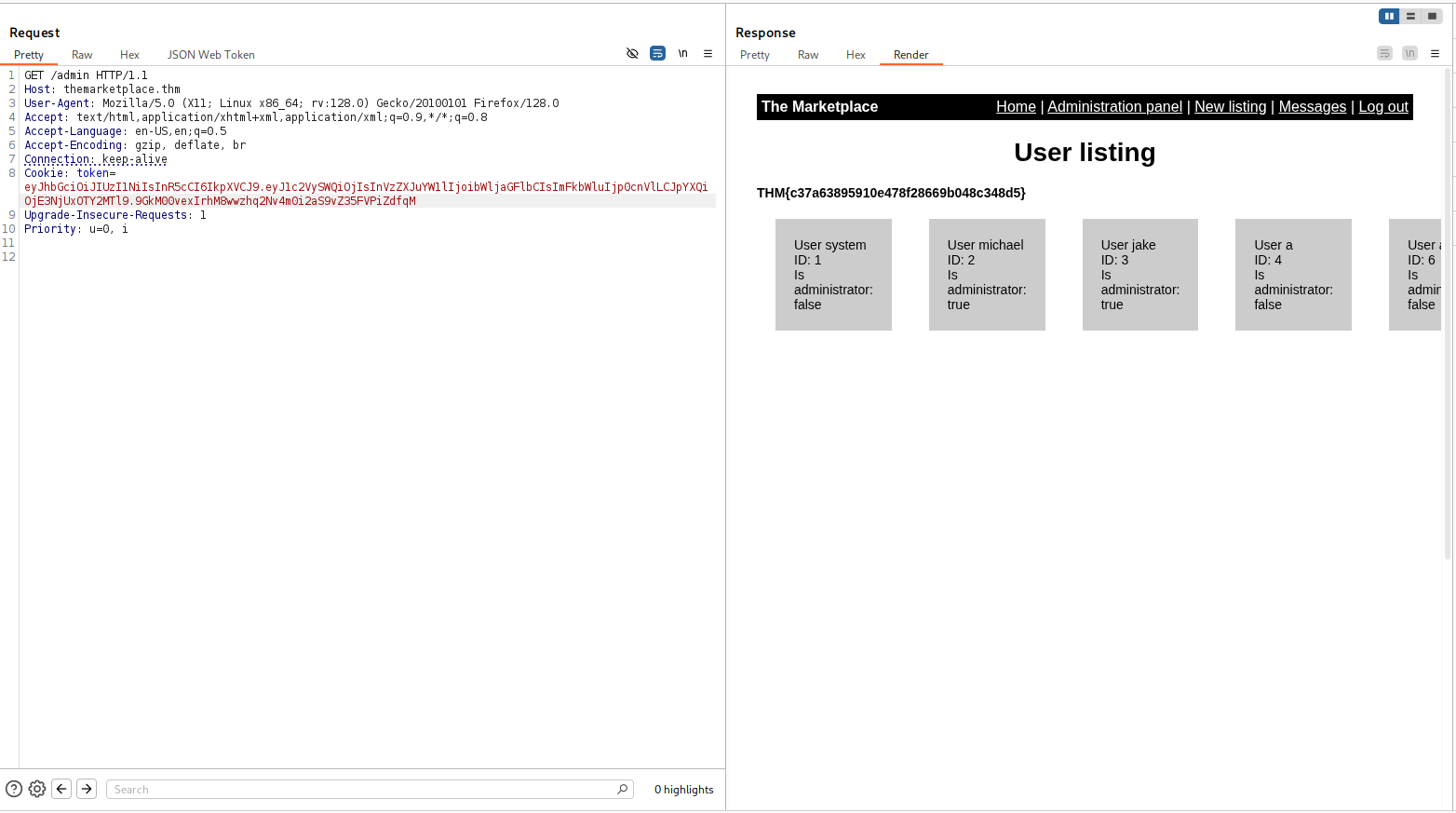The image size is (1456, 813).
Task: Click the Log out link in rendered page
Action: (x=1382, y=107)
